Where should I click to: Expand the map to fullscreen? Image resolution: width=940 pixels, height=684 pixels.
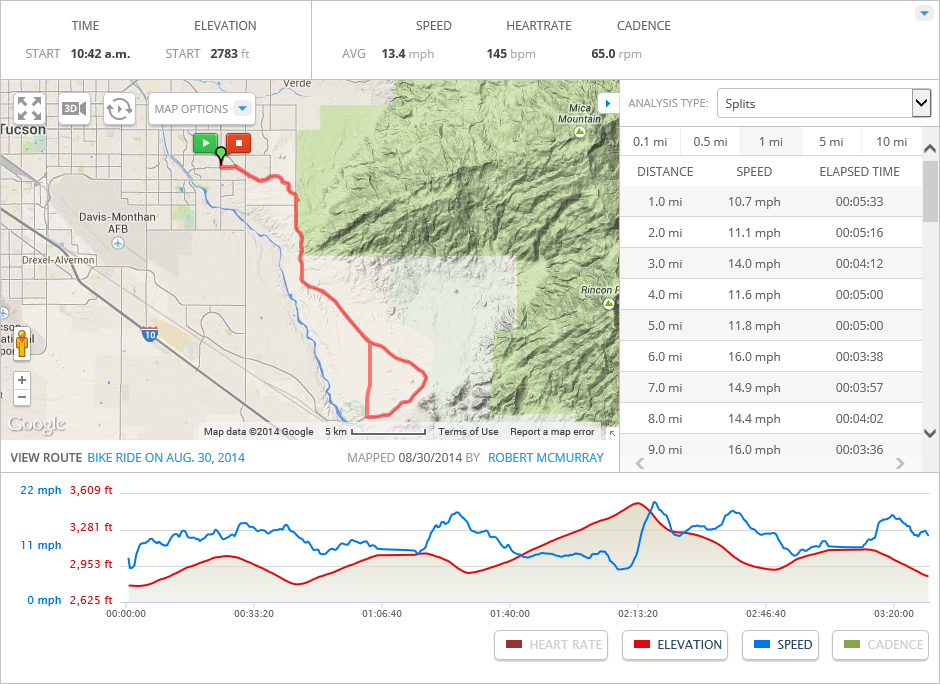tap(29, 108)
